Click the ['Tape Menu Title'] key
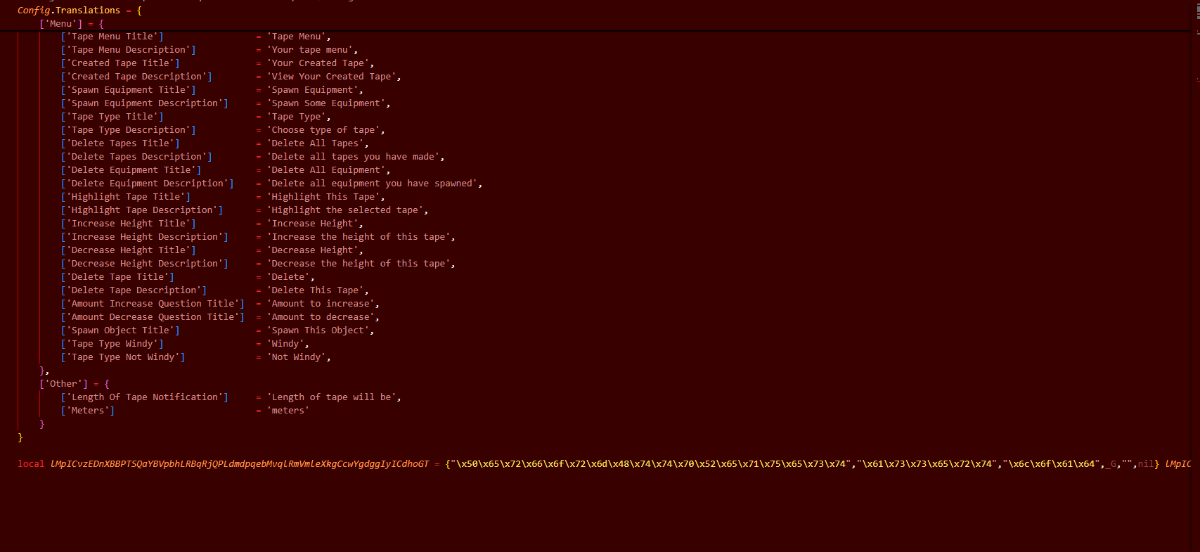 coord(112,36)
